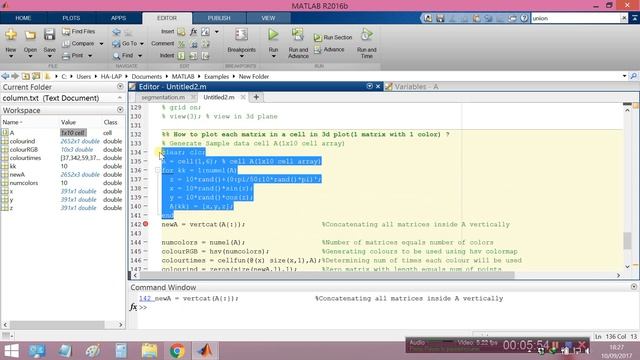Click the folder search magnifier icon

tap(633, 76)
